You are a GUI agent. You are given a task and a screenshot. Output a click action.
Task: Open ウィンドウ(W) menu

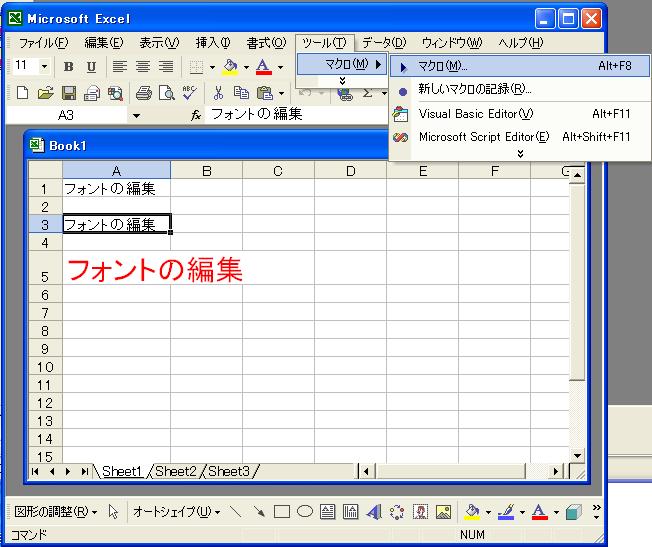click(x=452, y=43)
